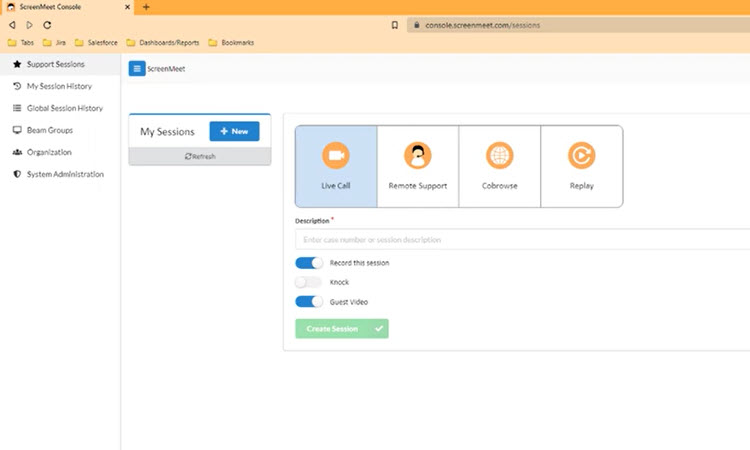Click the My Sessions heading
This screenshot has height=450, width=750.
pyautogui.click(x=167, y=132)
